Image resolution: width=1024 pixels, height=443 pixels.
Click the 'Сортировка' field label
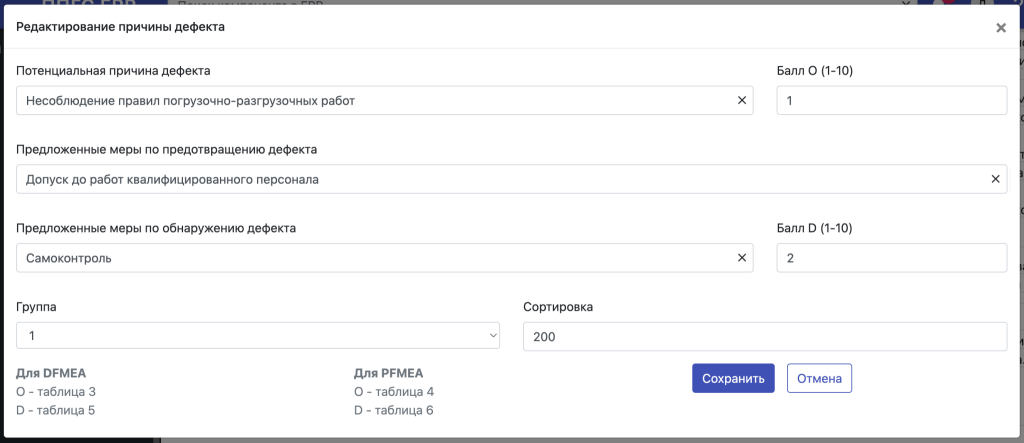tap(558, 306)
